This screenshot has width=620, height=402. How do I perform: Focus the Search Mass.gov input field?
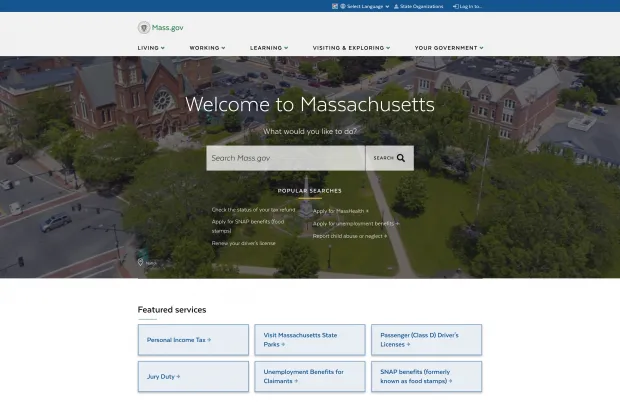pos(285,158)
